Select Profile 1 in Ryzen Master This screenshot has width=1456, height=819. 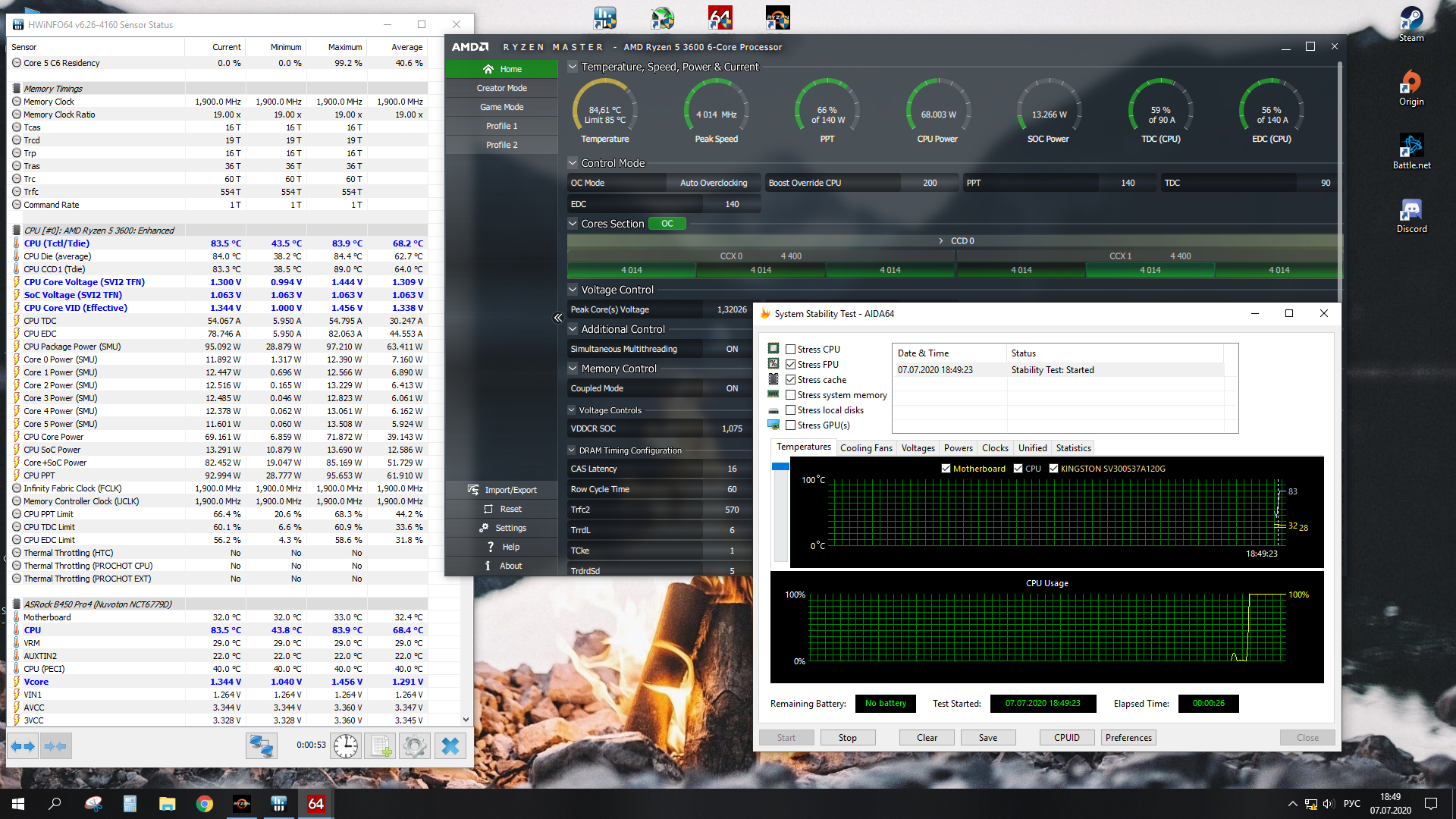[x=501, y=126]
